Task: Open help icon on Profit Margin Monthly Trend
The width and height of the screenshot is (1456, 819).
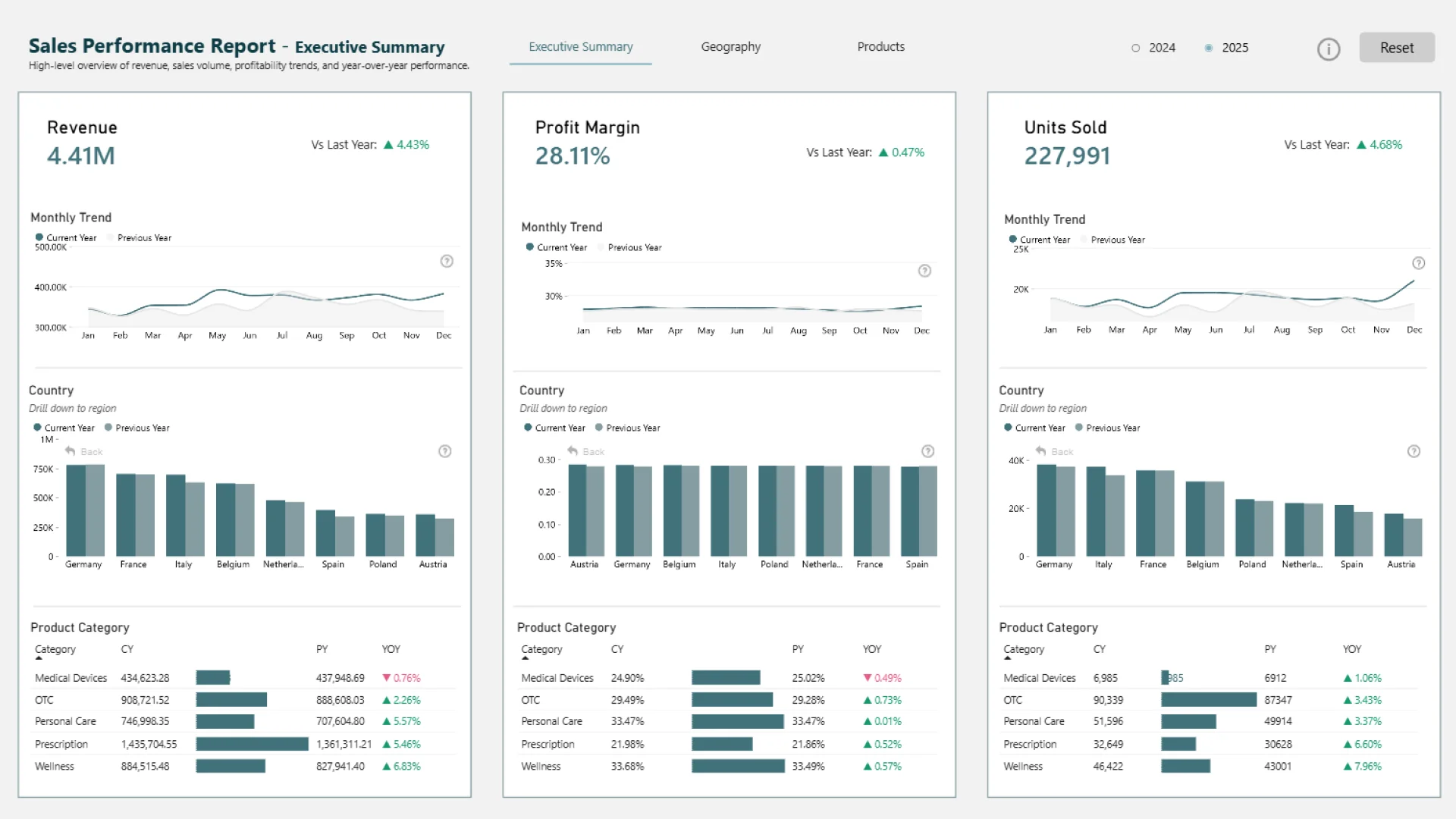Action: pyautogui.click(x=924, y=271)
